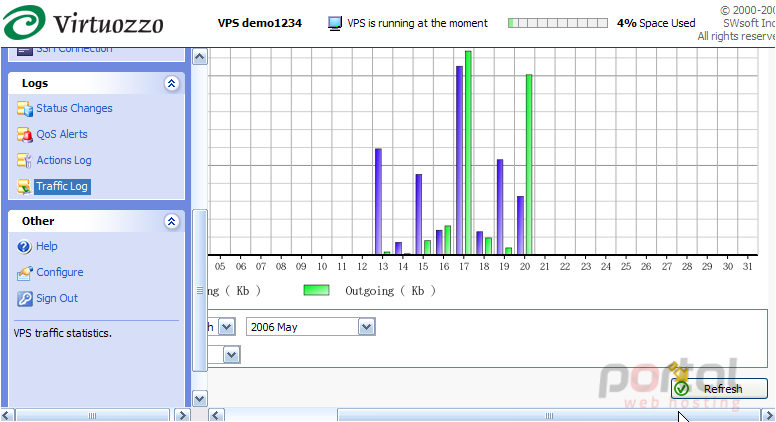Click the sidebar horizontal scroll right arrow

pyautogui.click(x=182, y=415)
